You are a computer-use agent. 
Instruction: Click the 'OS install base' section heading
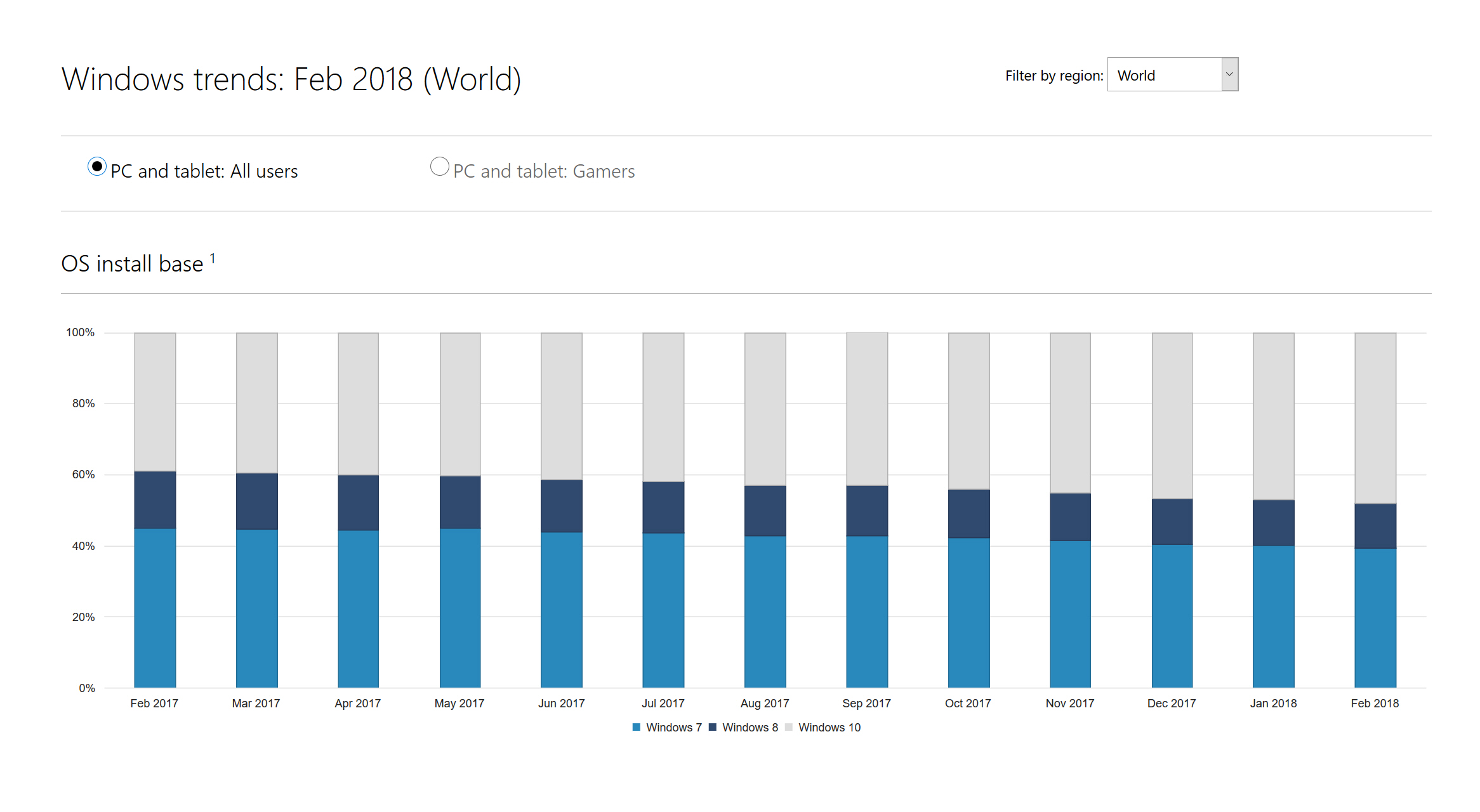[132, 264]
